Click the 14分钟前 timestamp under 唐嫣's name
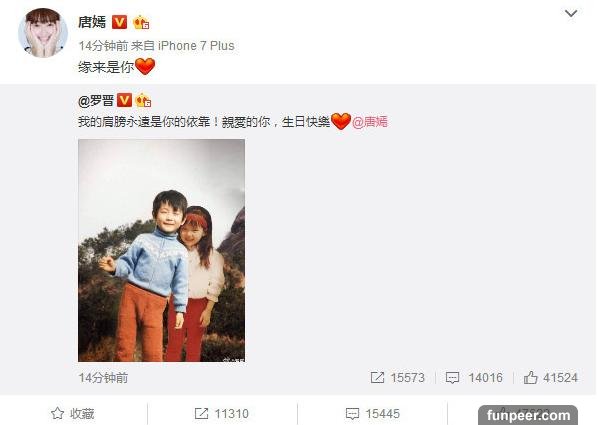The image size is (598, 425). click(103, 46)
